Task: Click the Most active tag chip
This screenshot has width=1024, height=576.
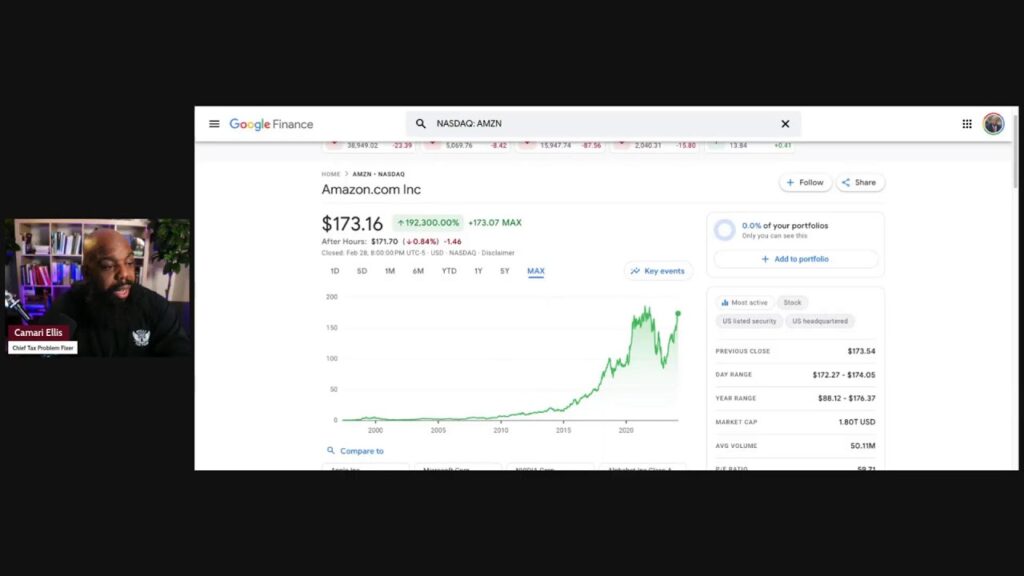Action: click(744, 302)
